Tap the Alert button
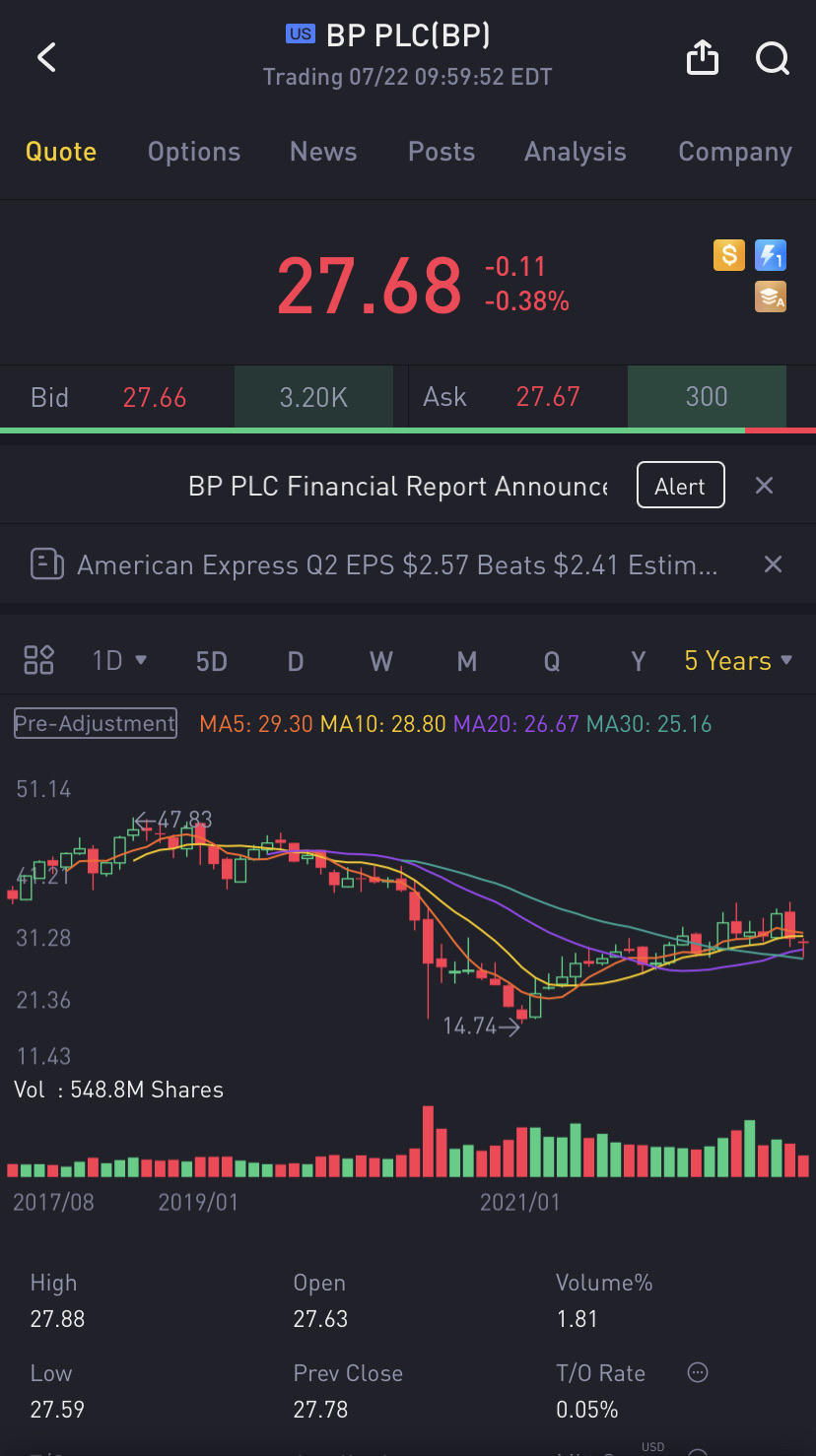The width and height of the screenshot is (816, 1456). tap(681, 485)
